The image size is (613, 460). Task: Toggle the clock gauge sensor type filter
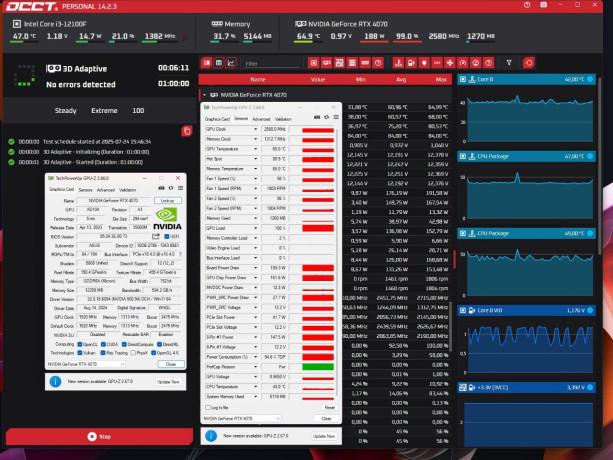click(463, 63)
